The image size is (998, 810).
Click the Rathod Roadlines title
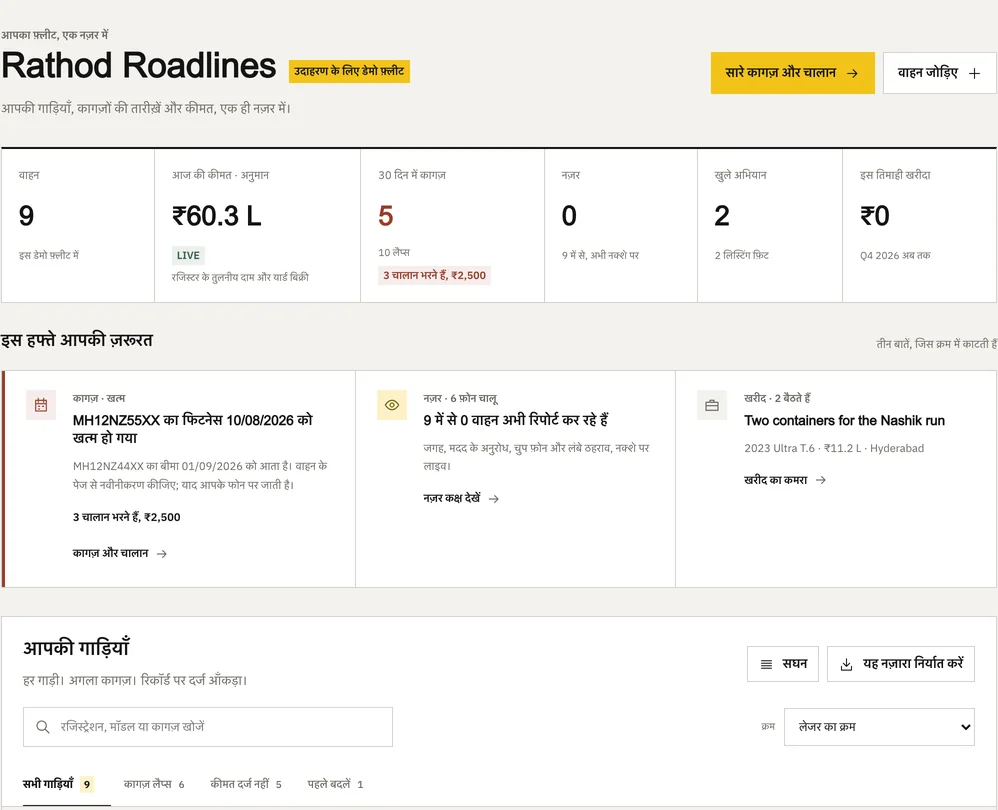[x=139, y=66]
